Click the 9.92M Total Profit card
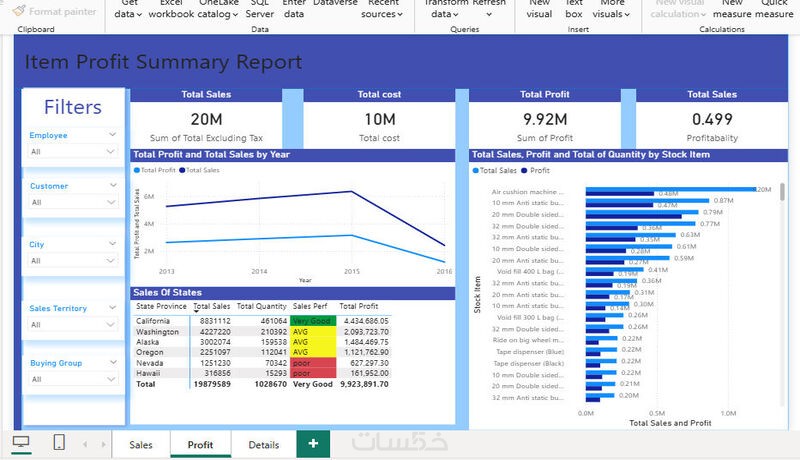 pos(545,119)
